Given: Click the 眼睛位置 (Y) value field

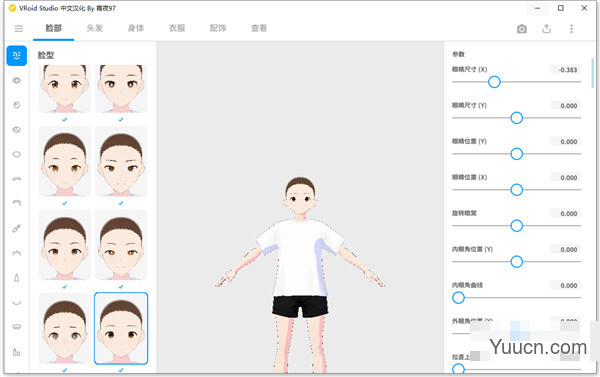Looking at the screenshot, I should coord(566,142).
